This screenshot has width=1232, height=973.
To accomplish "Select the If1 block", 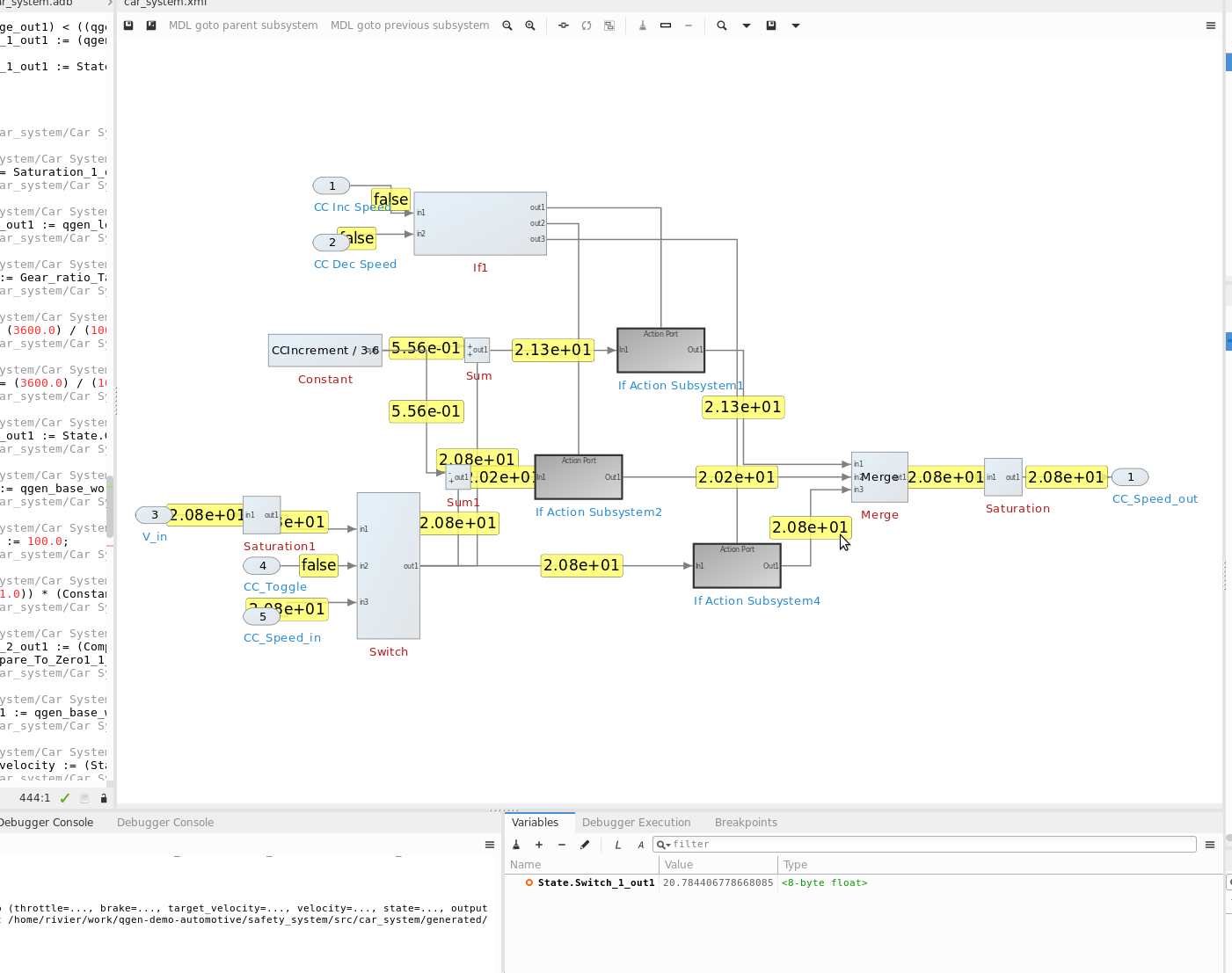I will (480, 224).
